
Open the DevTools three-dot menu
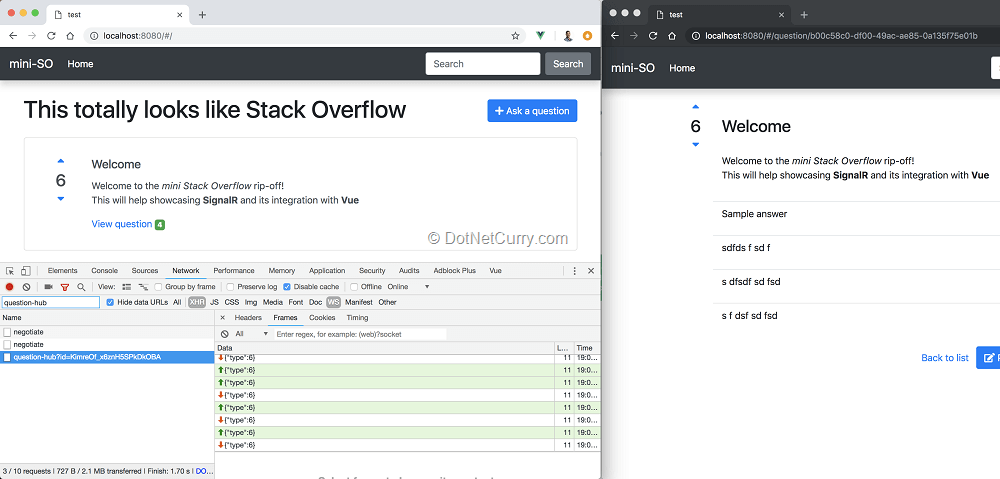574,271
